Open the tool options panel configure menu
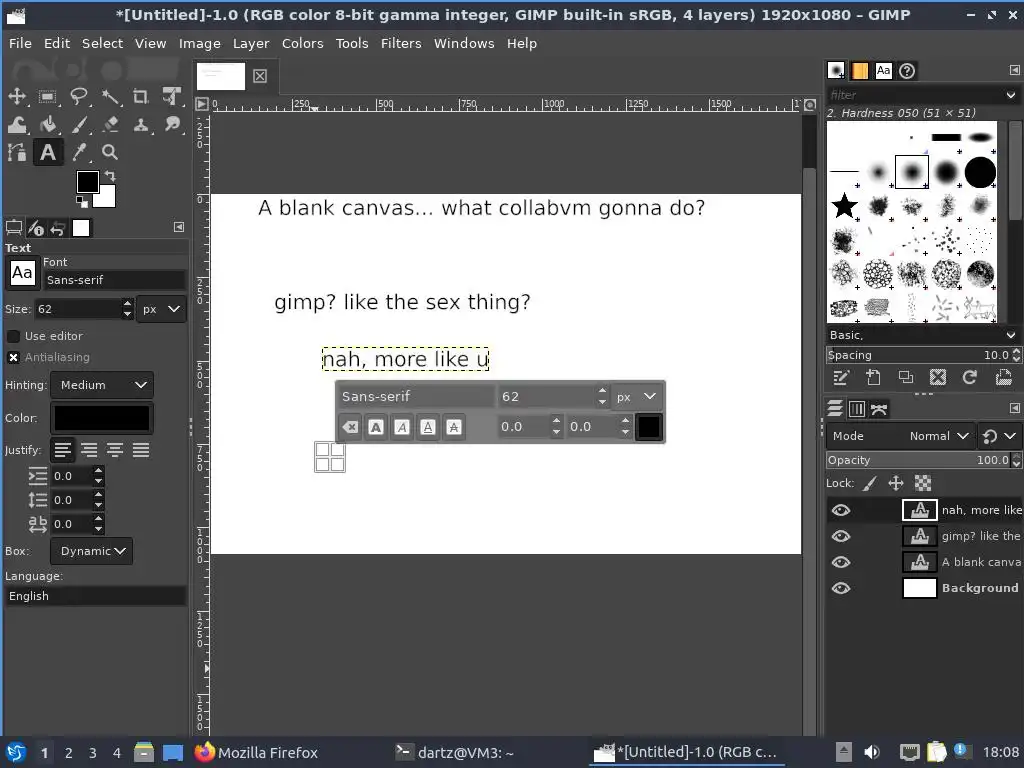The image size is (1024, 768). click(179, 227)
